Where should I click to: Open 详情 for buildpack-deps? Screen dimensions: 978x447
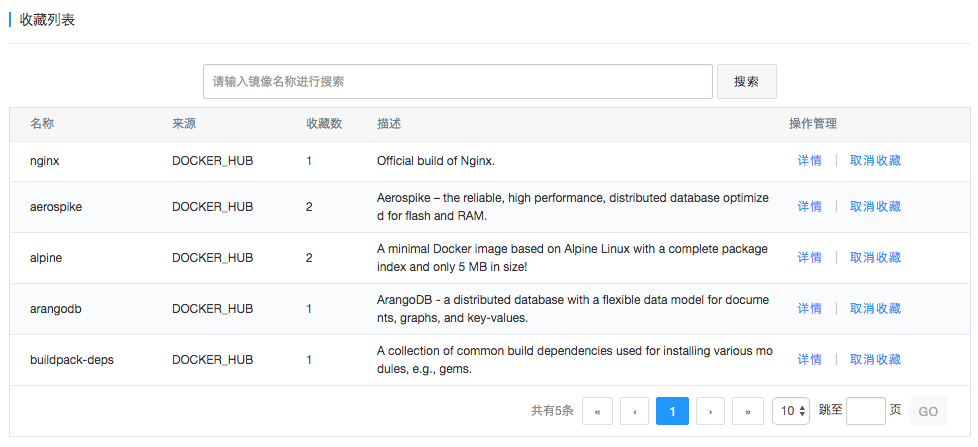point(809,359)
